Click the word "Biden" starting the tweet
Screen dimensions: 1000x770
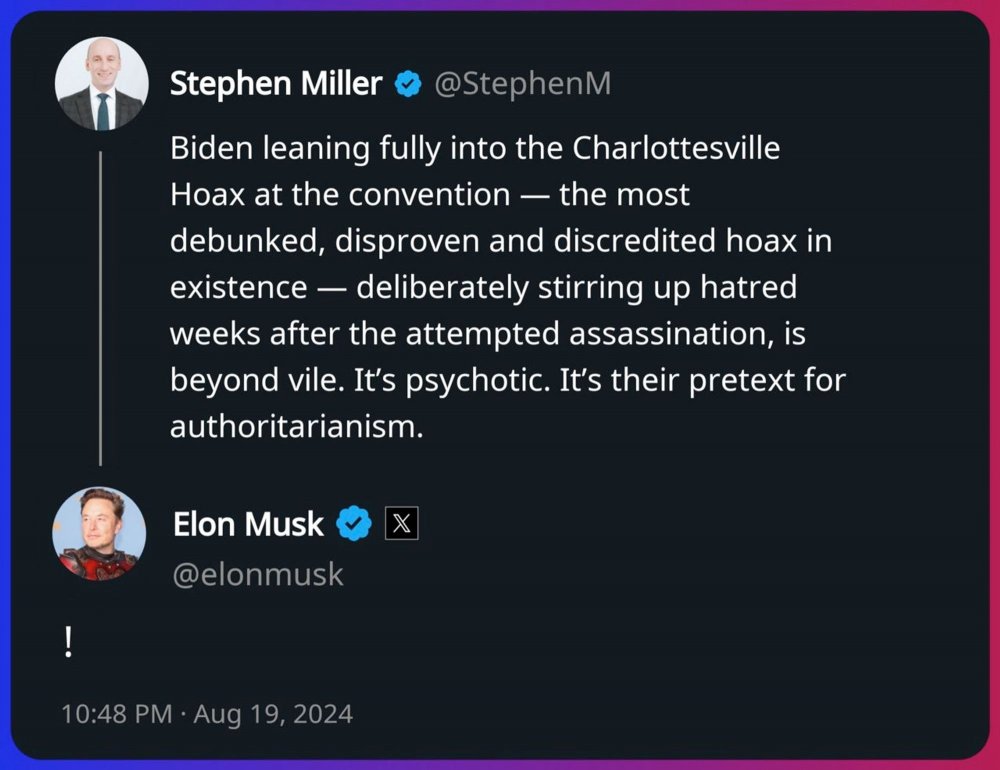click(x=212, y=148)
